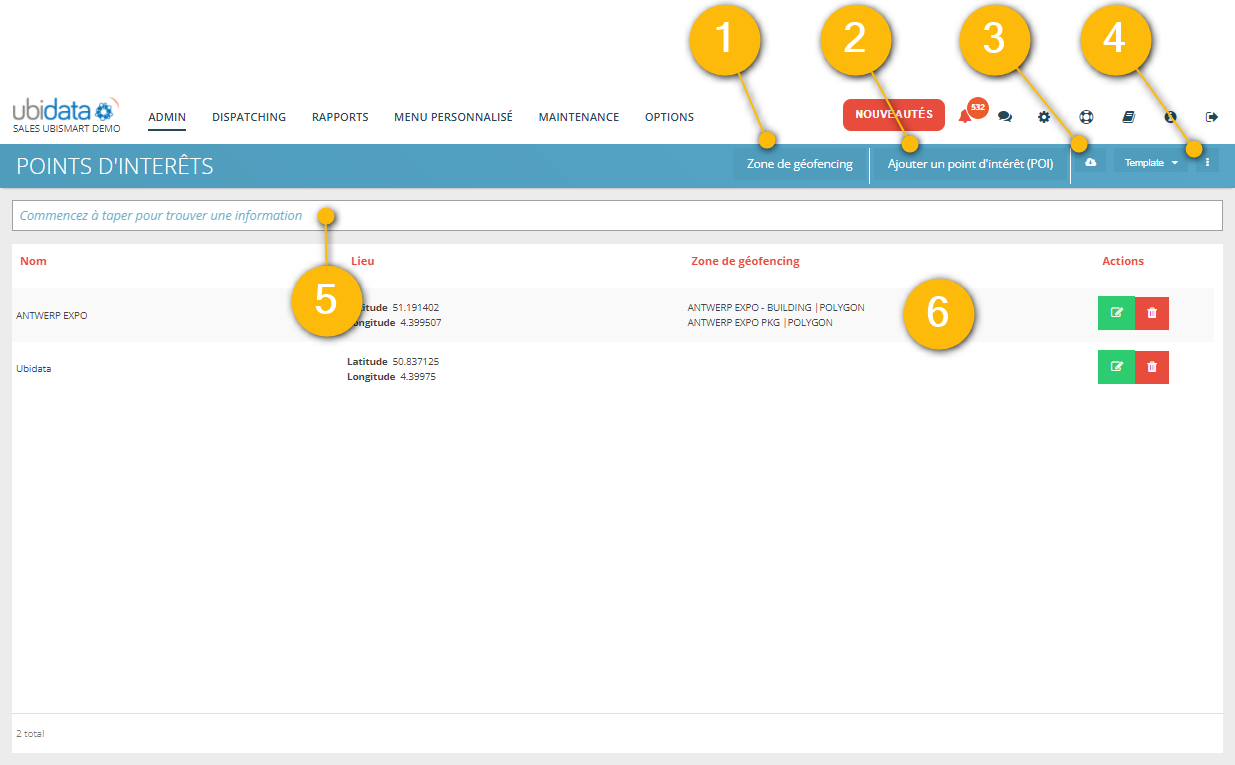Open the Dispatching menu
The width and height of the screenshot is (1235, 765).
coord(249,117)
